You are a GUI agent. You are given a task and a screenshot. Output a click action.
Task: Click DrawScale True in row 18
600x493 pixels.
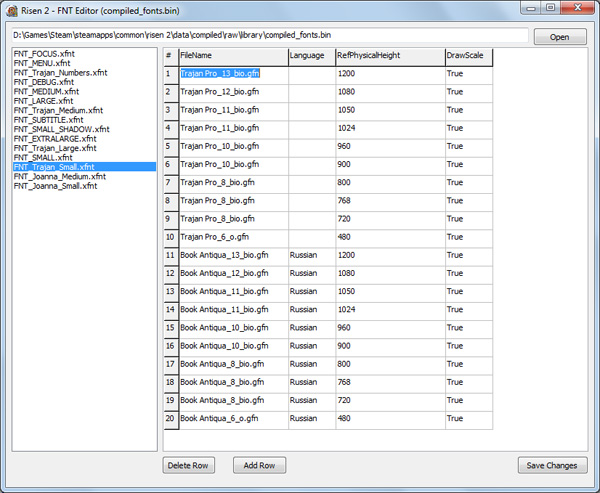pyautogui.click(x=469, y=384)
